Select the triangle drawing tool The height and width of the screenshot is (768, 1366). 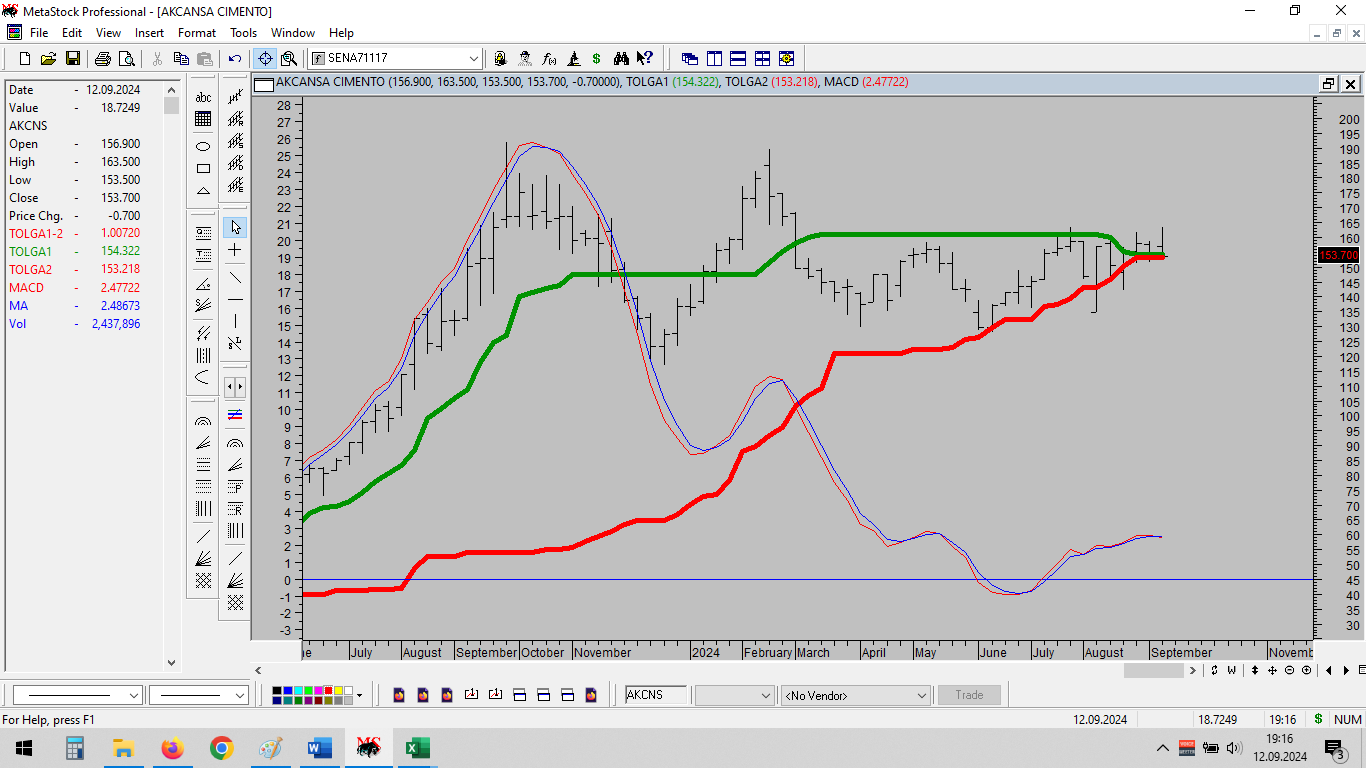pos(203,190)
